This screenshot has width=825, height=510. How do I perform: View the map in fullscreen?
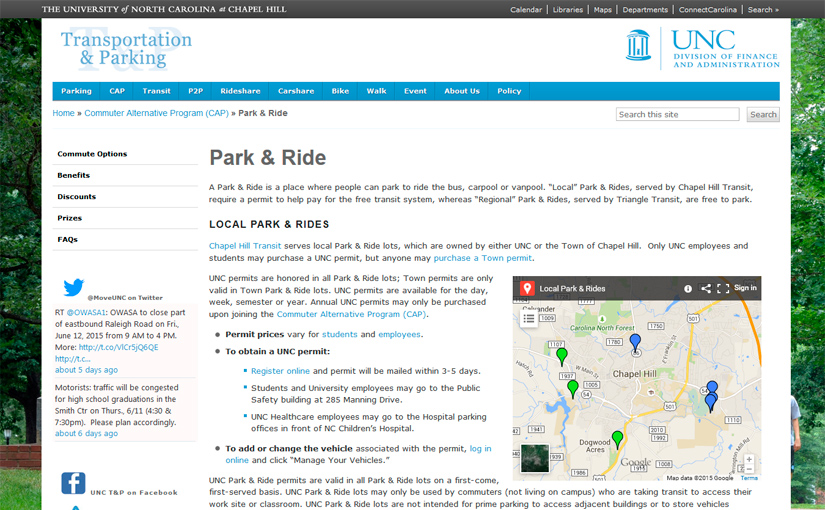coord(723,288)
